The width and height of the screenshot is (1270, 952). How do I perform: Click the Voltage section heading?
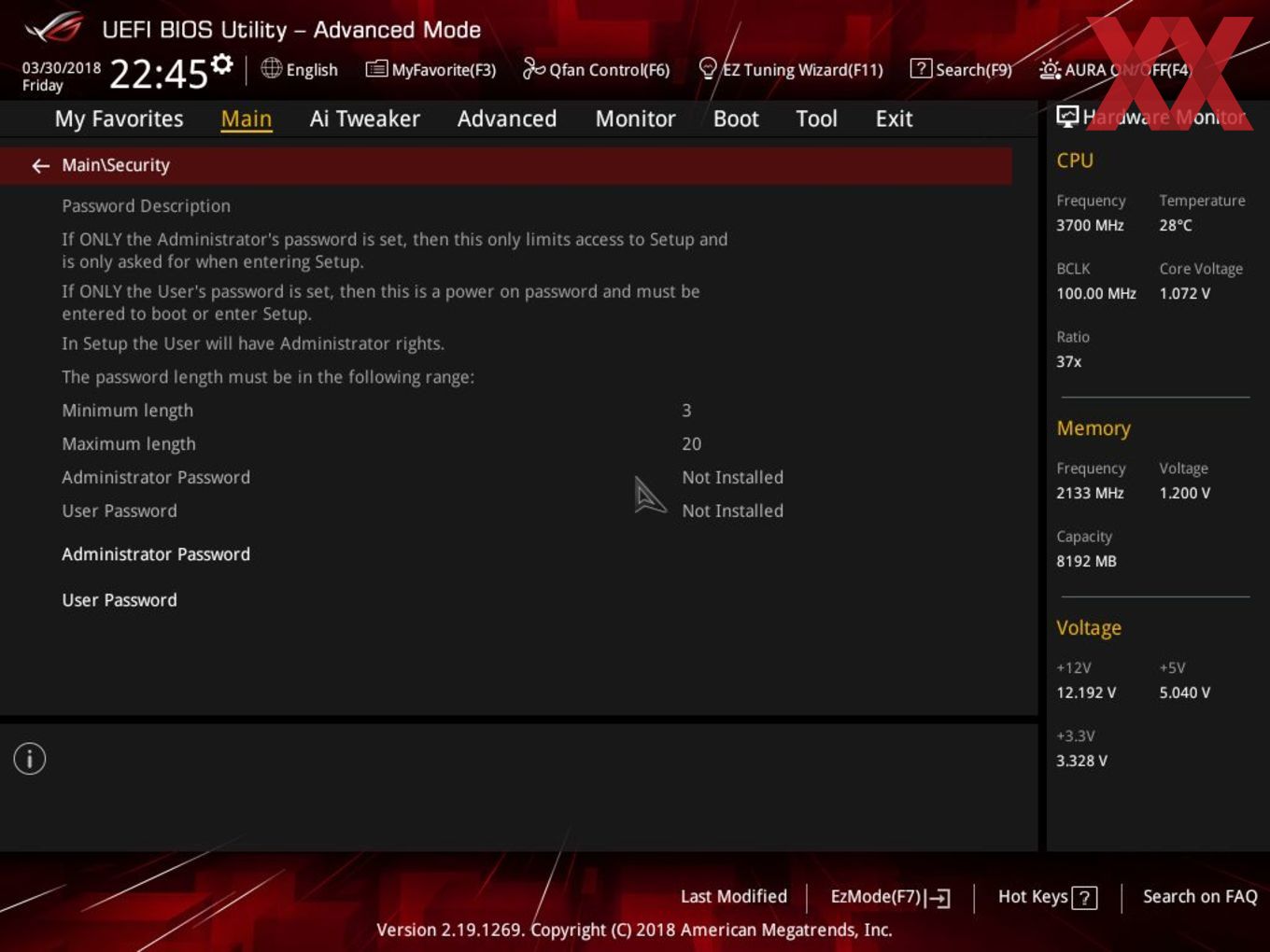1089,628
